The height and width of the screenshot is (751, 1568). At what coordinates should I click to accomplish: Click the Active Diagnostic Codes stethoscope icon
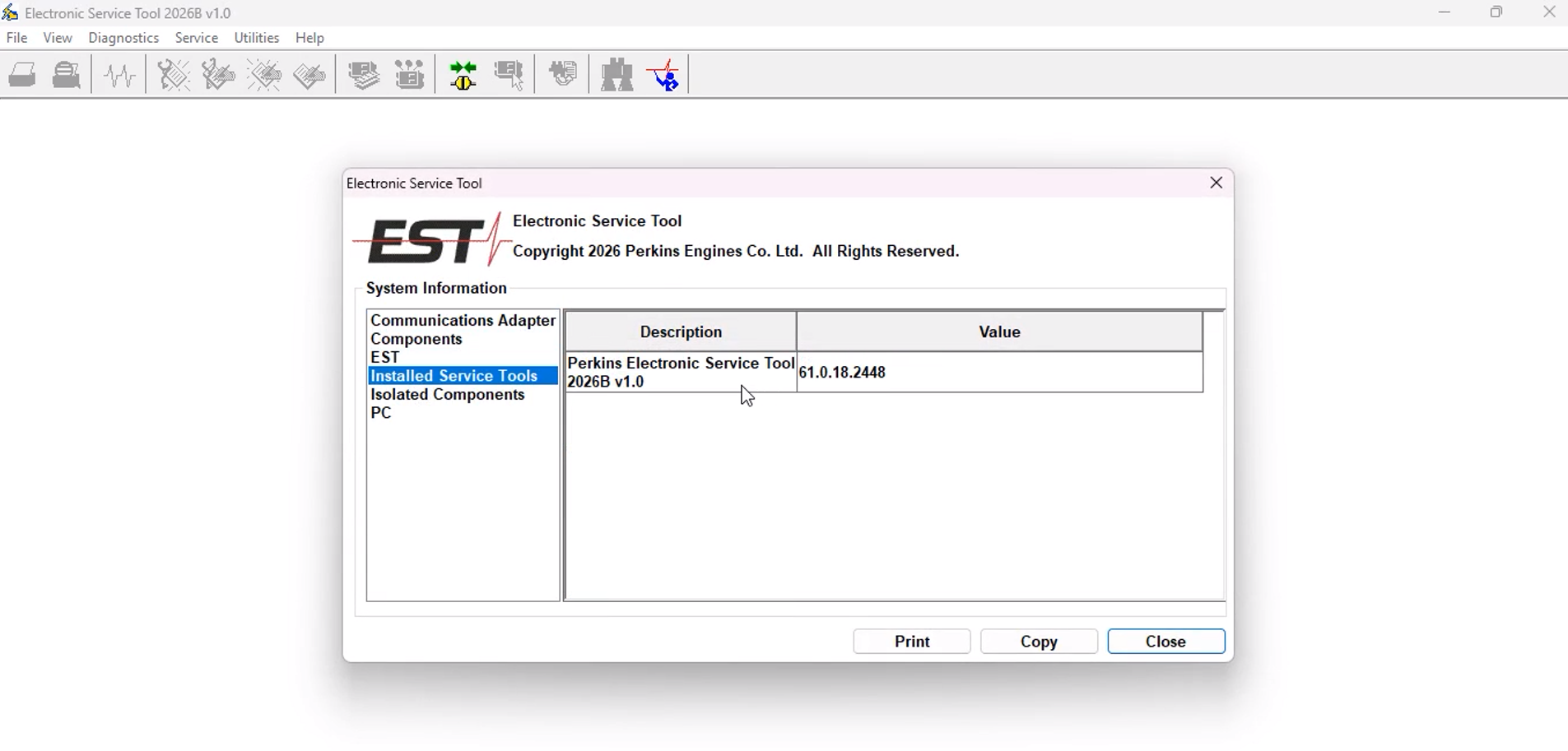[x=174, y=76]
